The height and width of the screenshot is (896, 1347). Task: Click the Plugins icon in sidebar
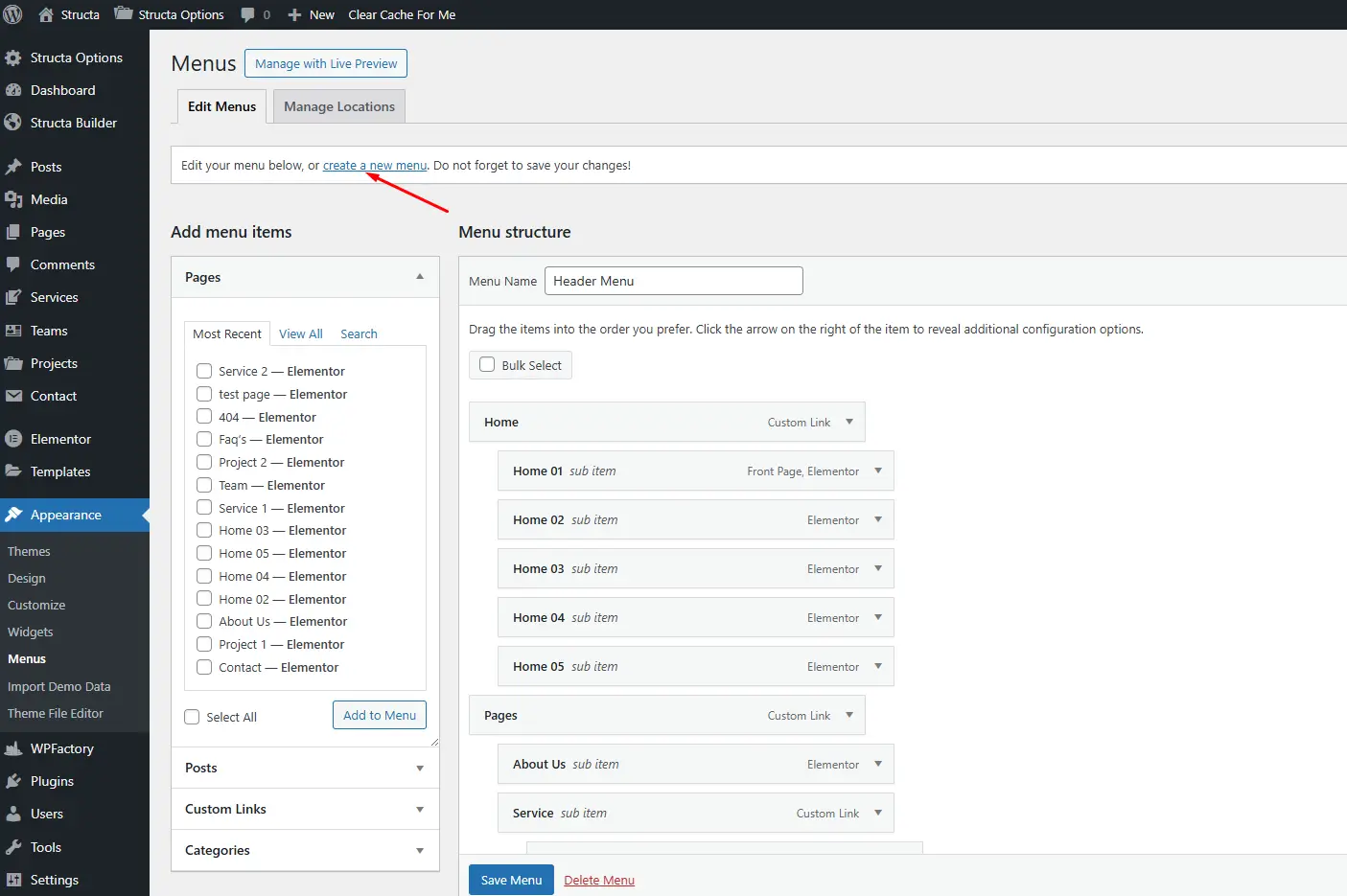[13, 781]
